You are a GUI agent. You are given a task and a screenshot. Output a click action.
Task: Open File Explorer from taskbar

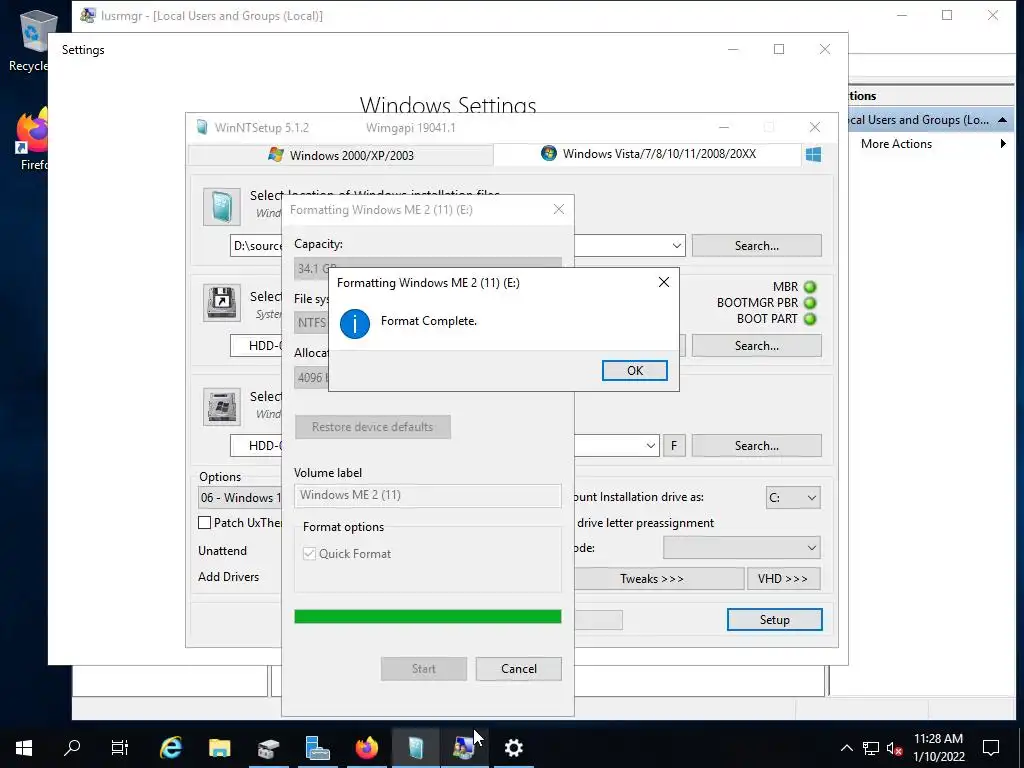219,748
